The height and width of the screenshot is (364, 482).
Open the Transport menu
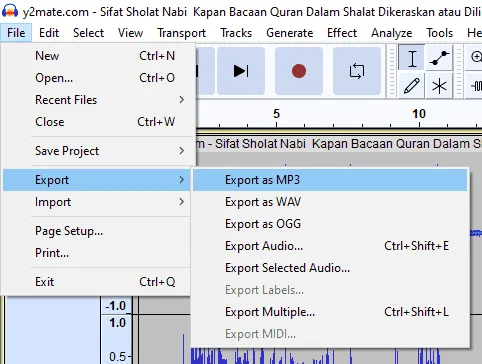[x=181, y=33]
